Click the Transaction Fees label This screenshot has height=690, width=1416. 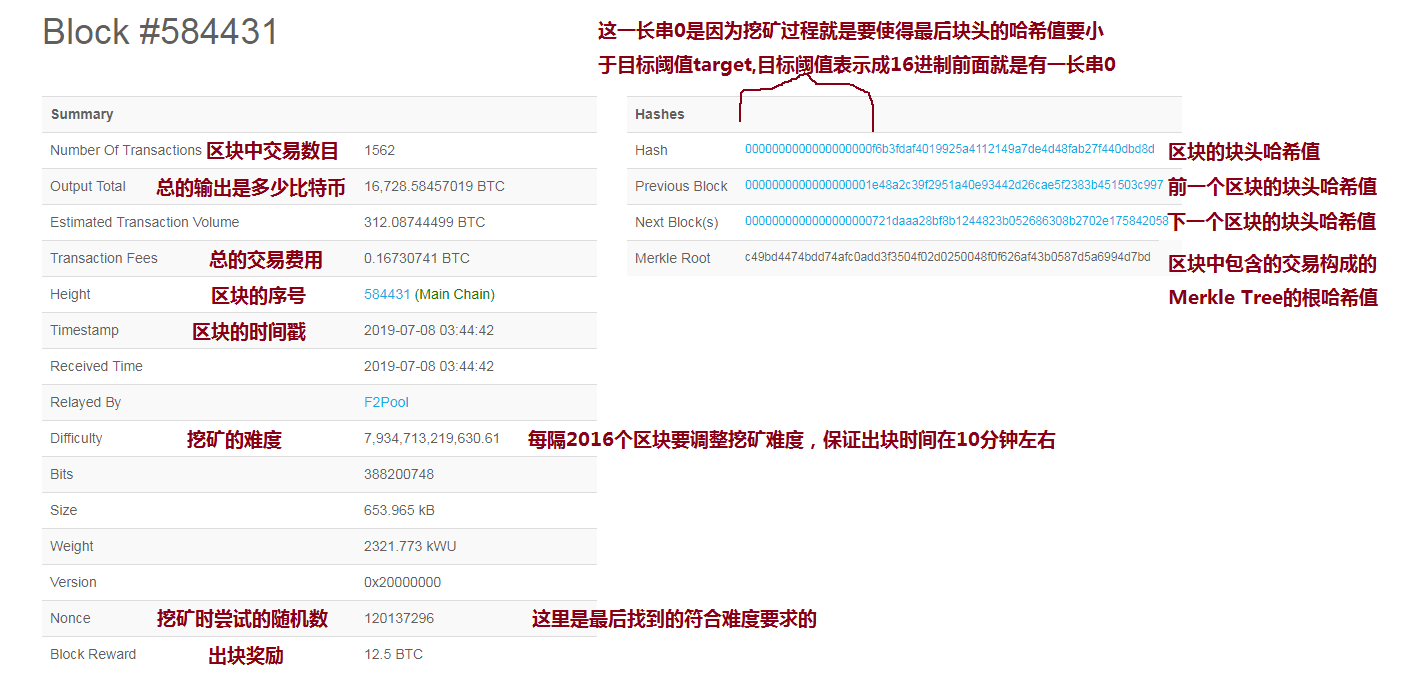coord(104,258)
